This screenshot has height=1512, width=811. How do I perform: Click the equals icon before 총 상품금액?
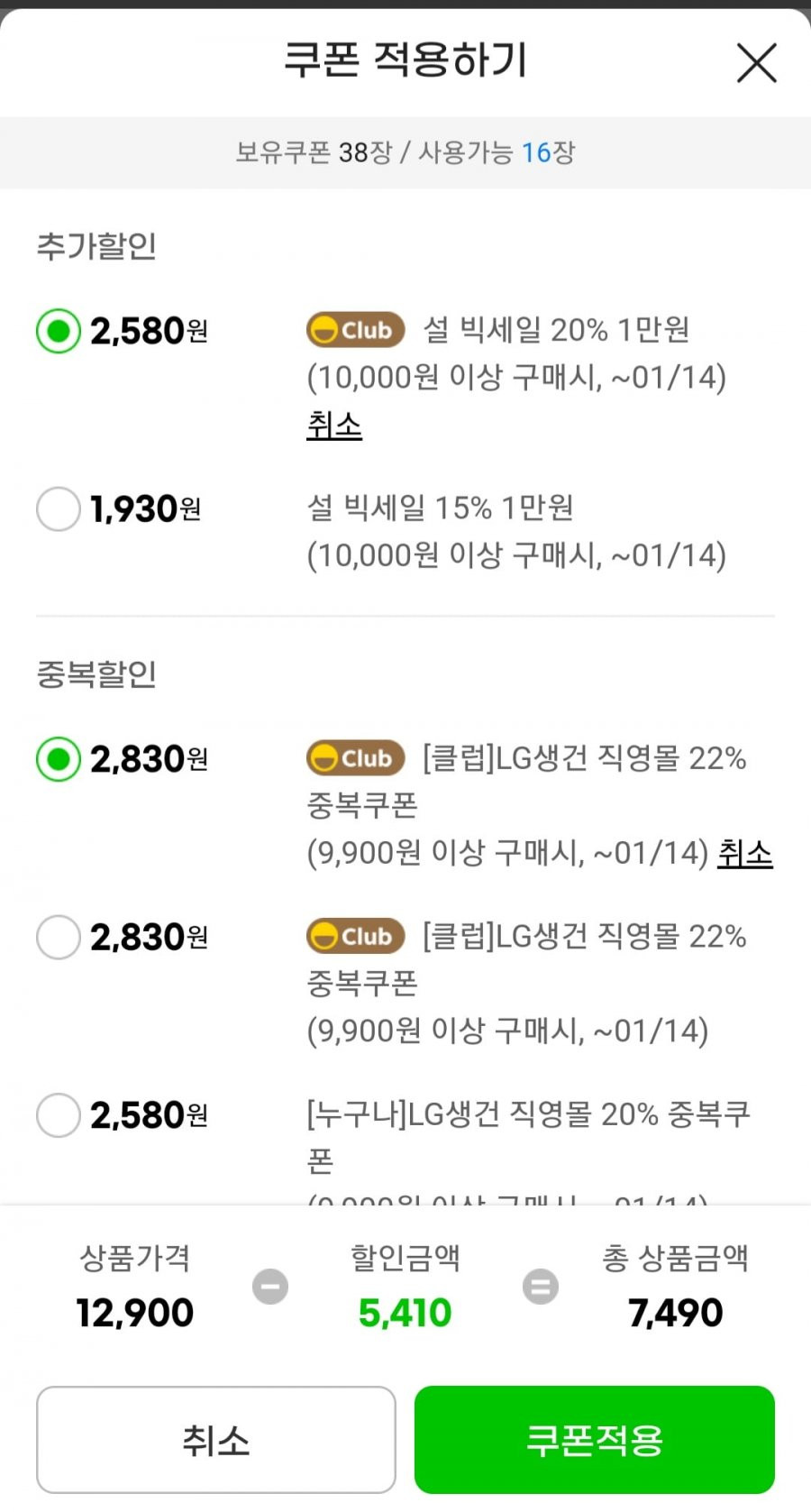[541, 1286]
